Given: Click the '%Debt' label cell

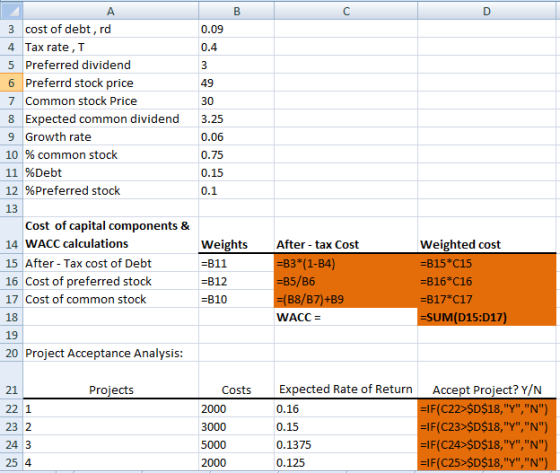Looking at the screenshot, I should (111, 173).
